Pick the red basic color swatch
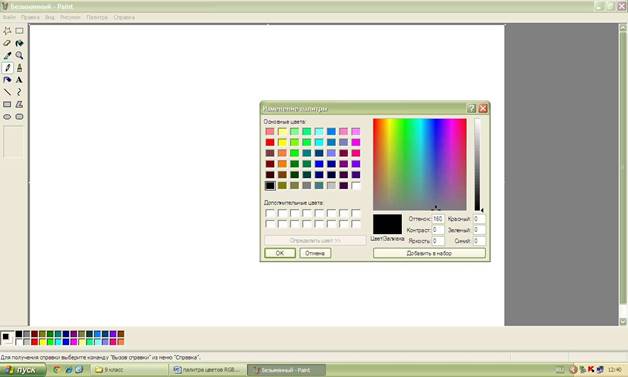Image resolution: width=628 pixels, height=377 pixels. tap(270, 143)
